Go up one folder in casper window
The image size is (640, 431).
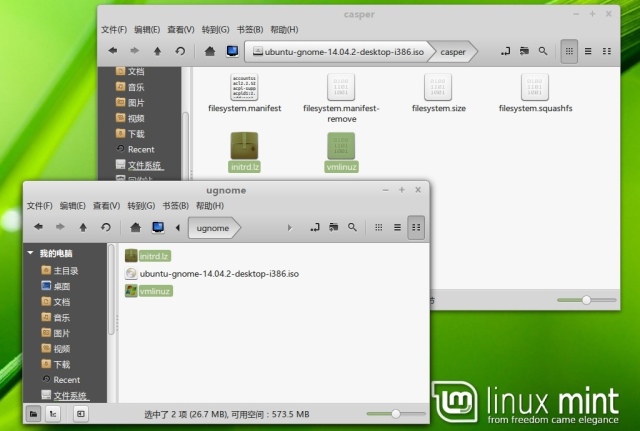point(157,51)
